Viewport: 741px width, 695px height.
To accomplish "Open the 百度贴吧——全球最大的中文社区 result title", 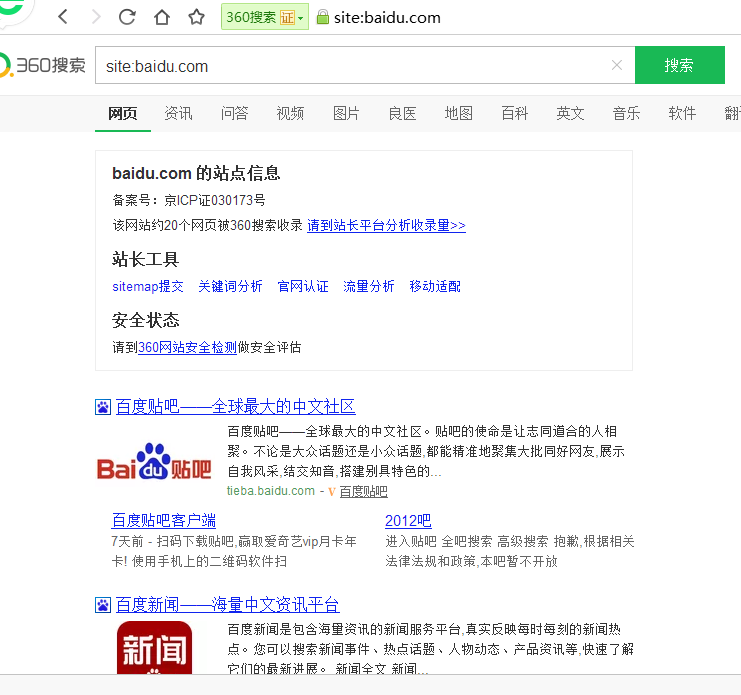I will [x=236, y=407].
